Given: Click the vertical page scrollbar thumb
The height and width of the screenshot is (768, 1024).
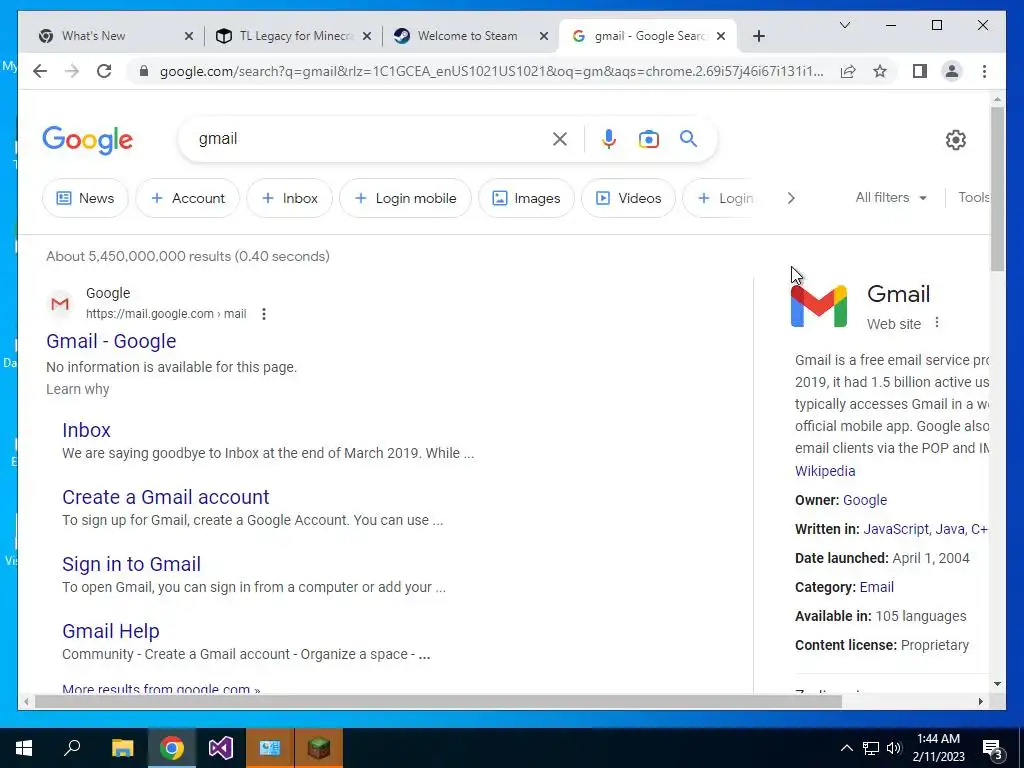Looking at the screenshot, I should tap(997, 189).
